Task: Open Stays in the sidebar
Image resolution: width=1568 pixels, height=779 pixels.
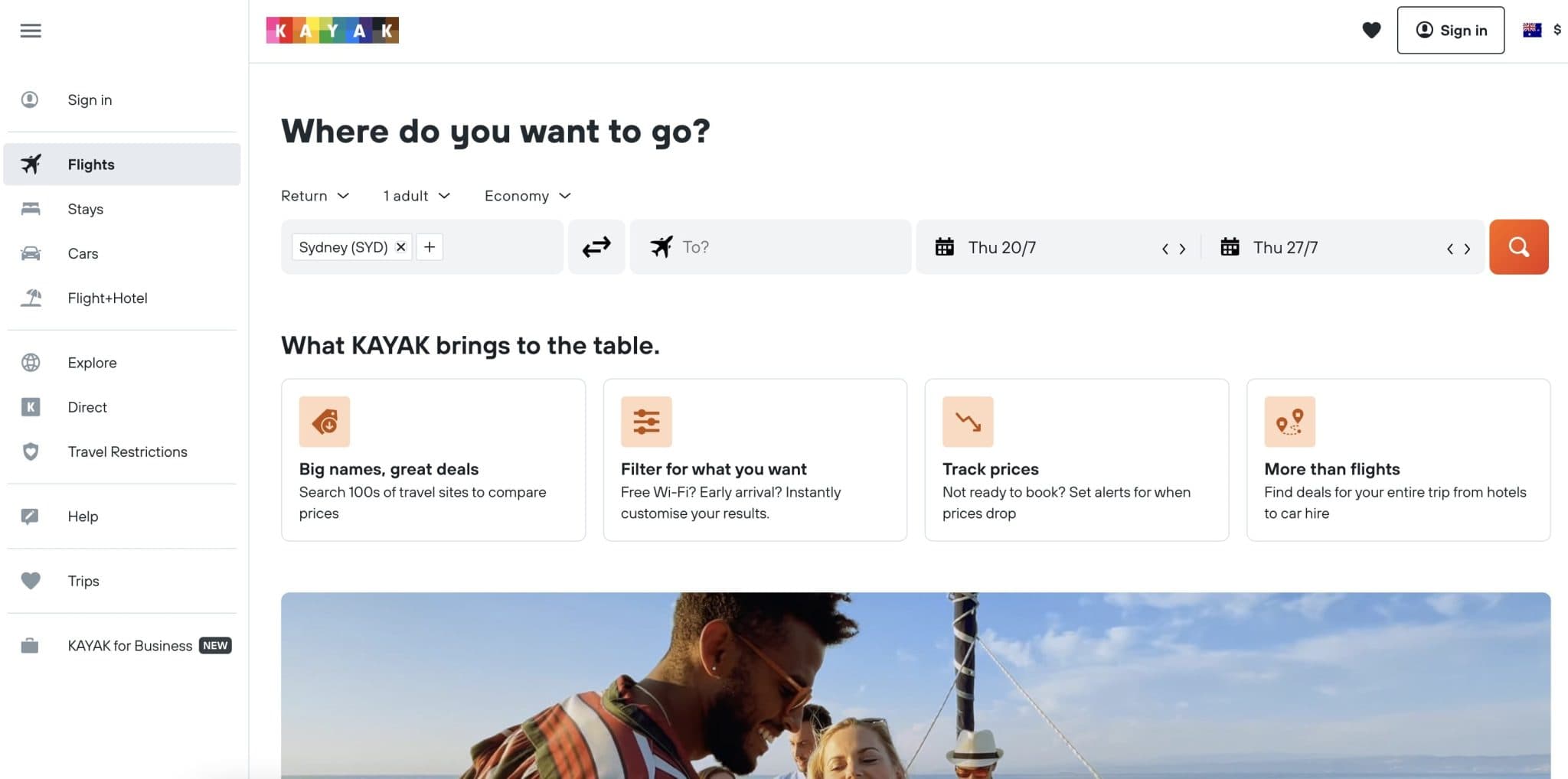Action: tap(122, 209)
